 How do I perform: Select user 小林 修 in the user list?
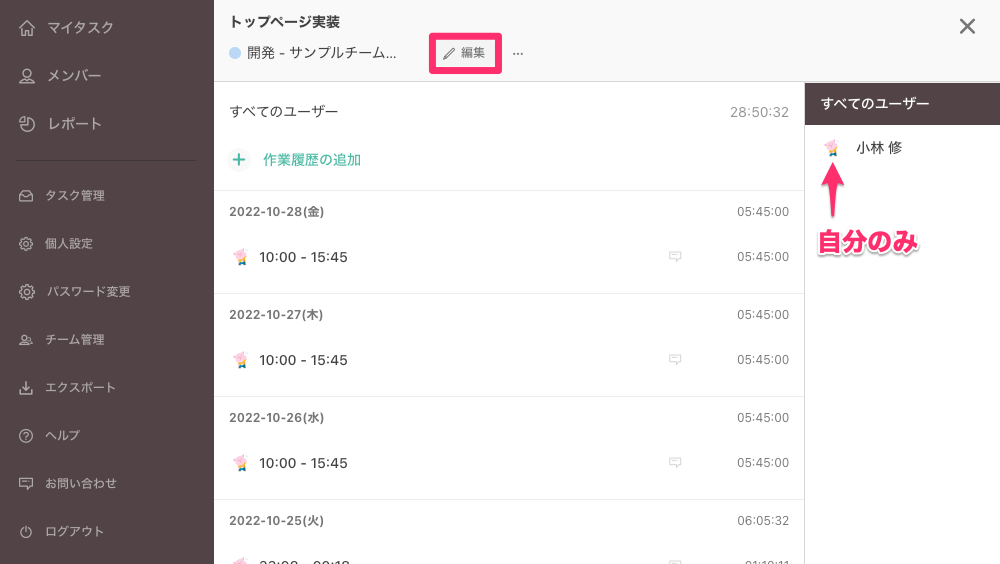(x=878, y=148)
